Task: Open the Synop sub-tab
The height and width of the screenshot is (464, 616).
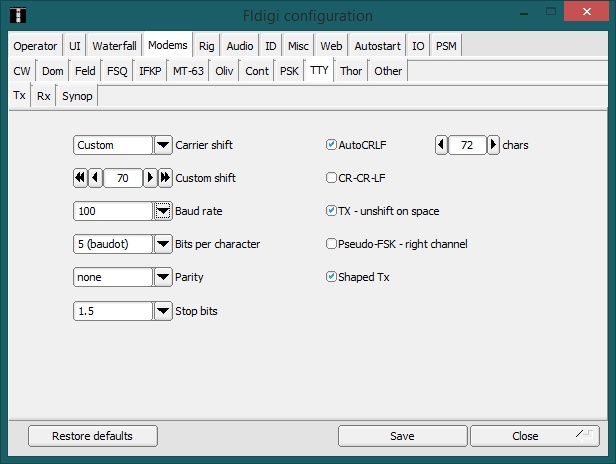Action: click(x=77, y=96)
